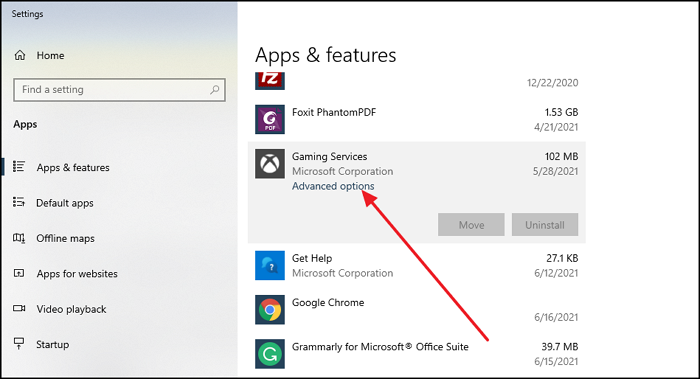Image resolution: width=700 pixels, height=379 pixels.
Task: Click the Apps sidebar section heading
Action: [x=25, y=124]
